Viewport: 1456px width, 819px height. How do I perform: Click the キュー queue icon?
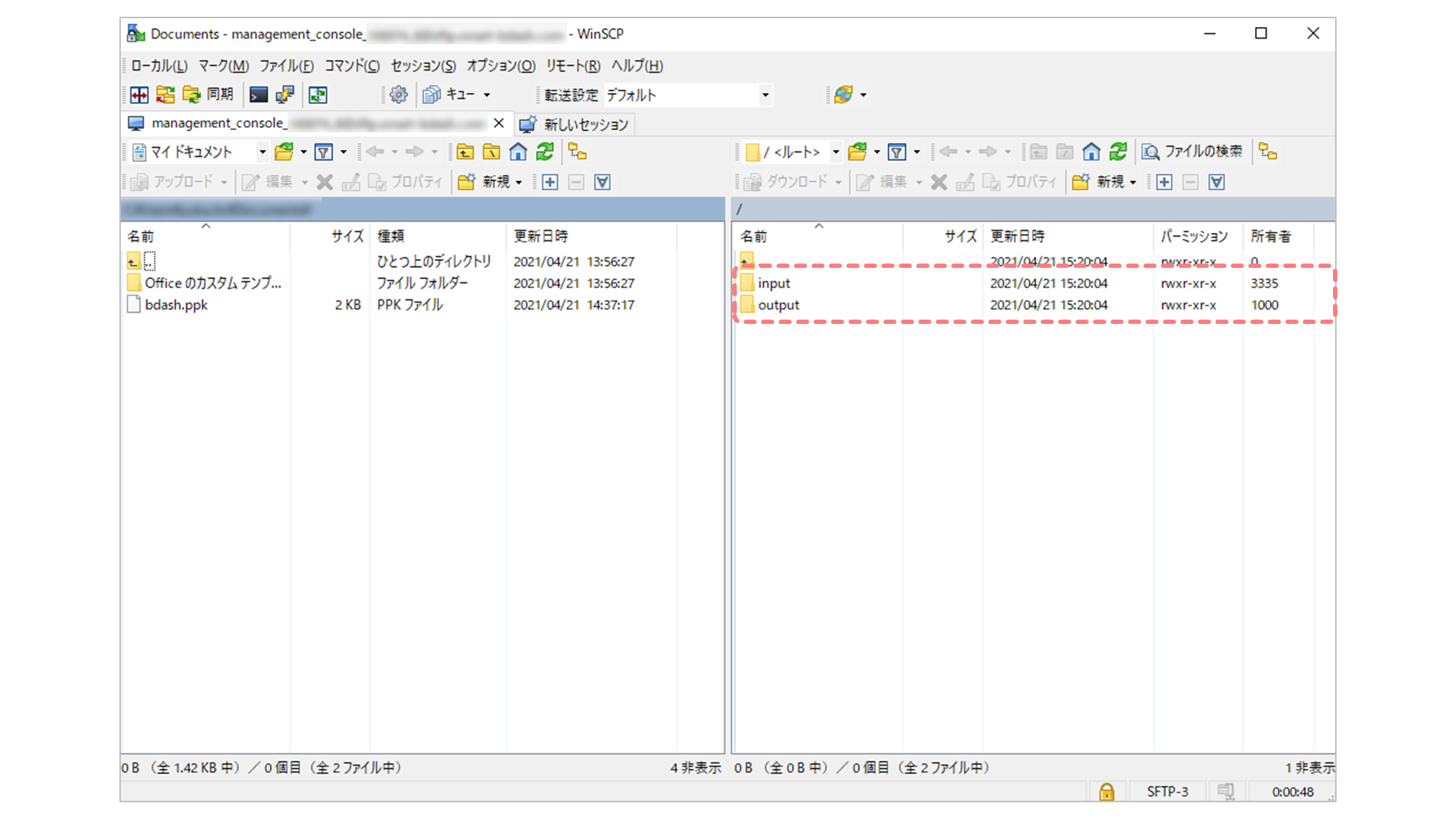point(449,95)
